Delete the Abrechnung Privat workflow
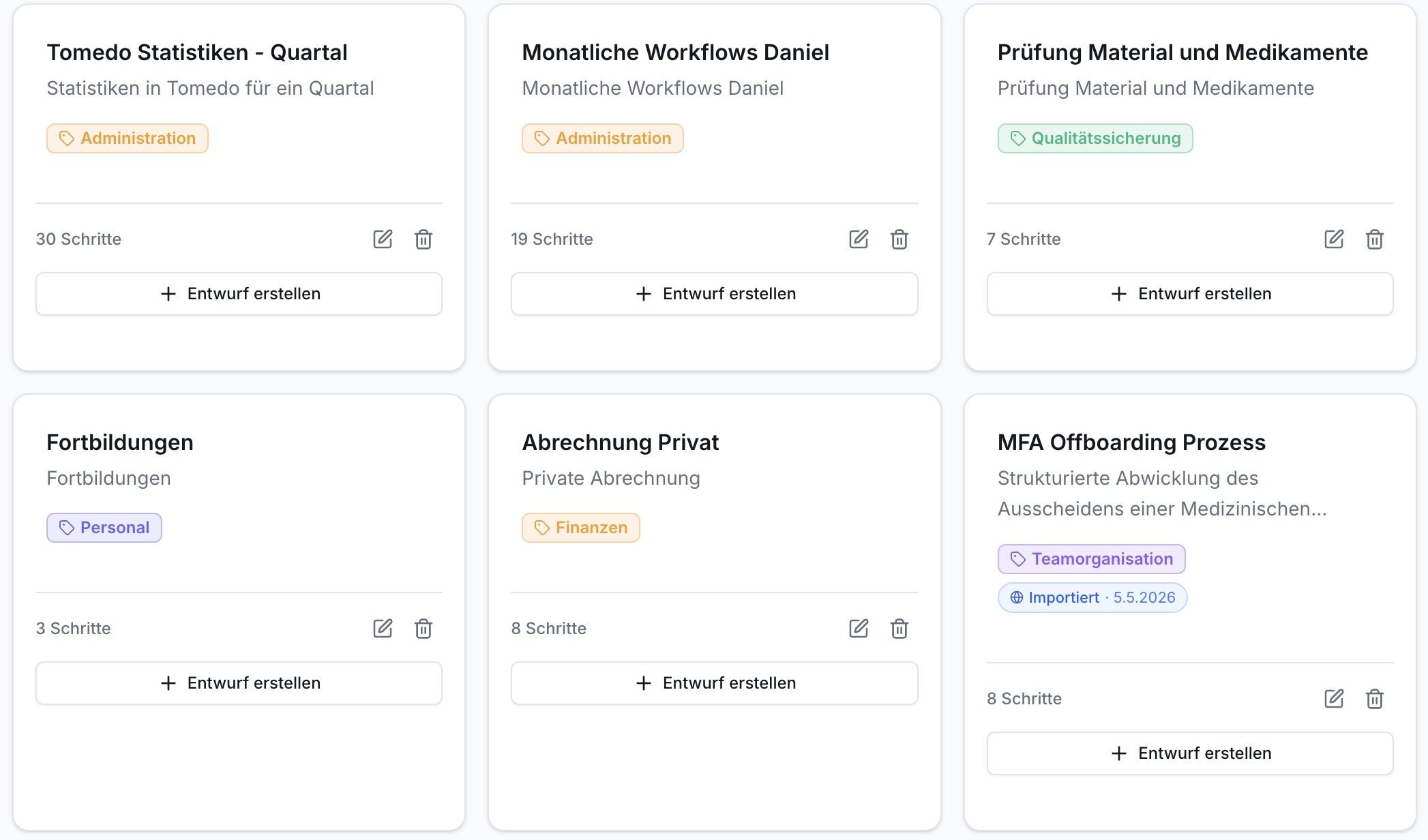 point(899,629)
